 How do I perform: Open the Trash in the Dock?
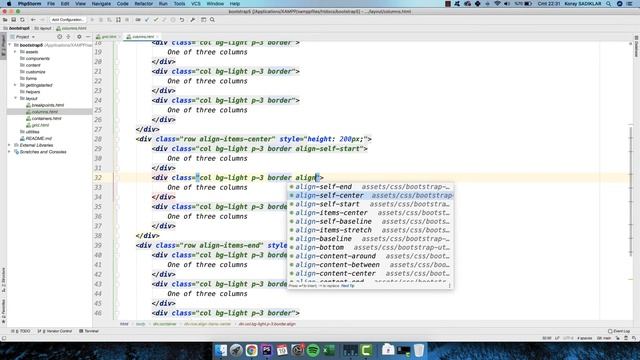(419, 350)
